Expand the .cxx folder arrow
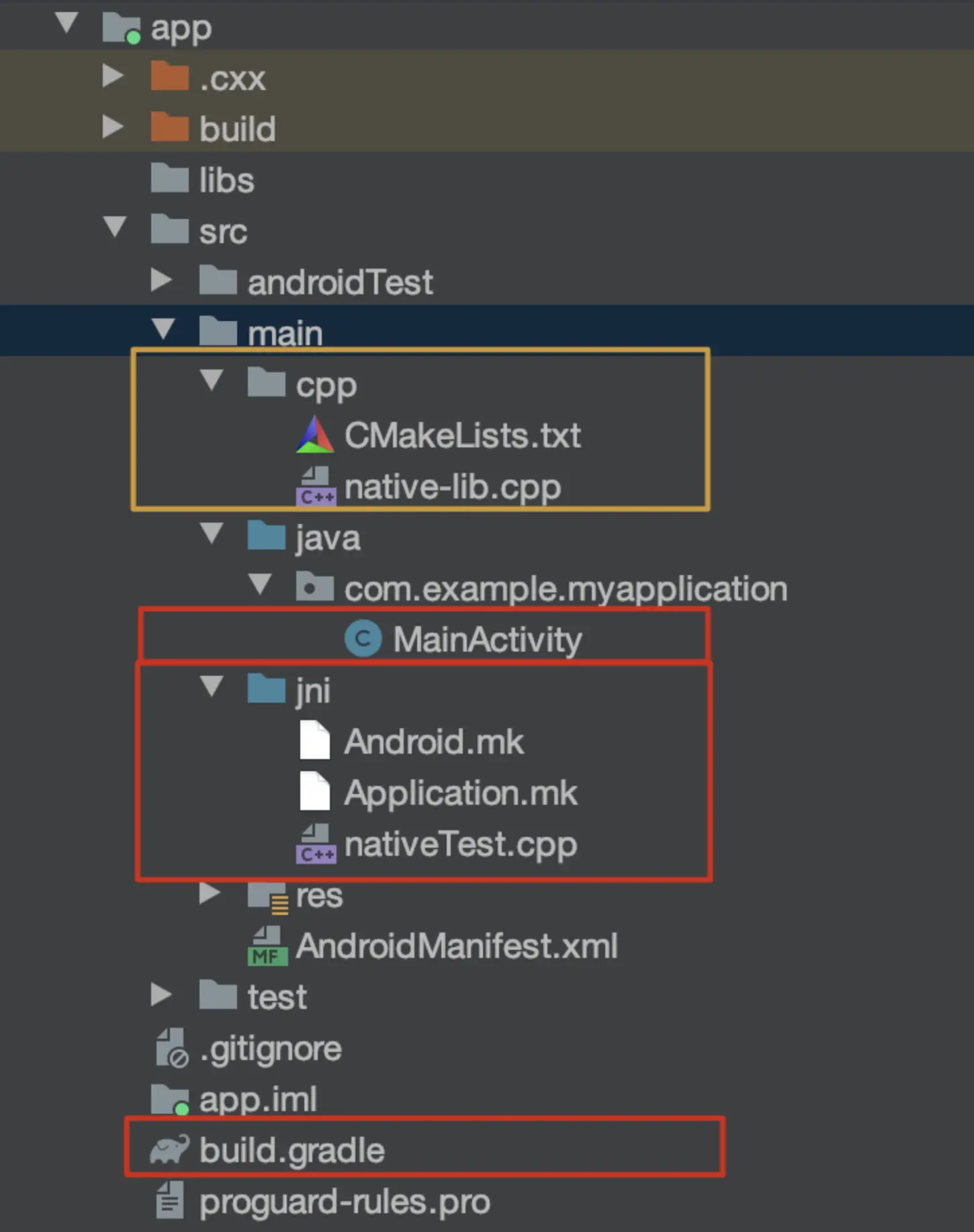974x1232 pixels. (x=113, y=77)
